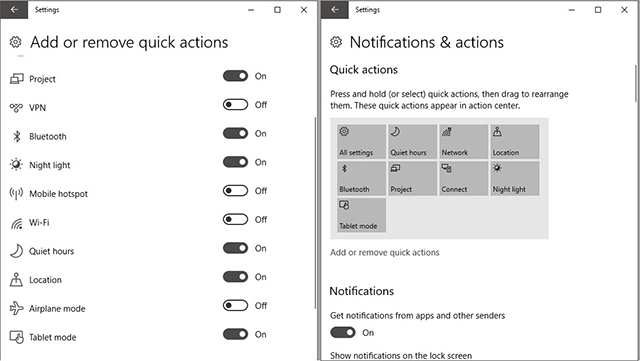Click the Mobile hotspot antenna icon

tap(16, 194)
